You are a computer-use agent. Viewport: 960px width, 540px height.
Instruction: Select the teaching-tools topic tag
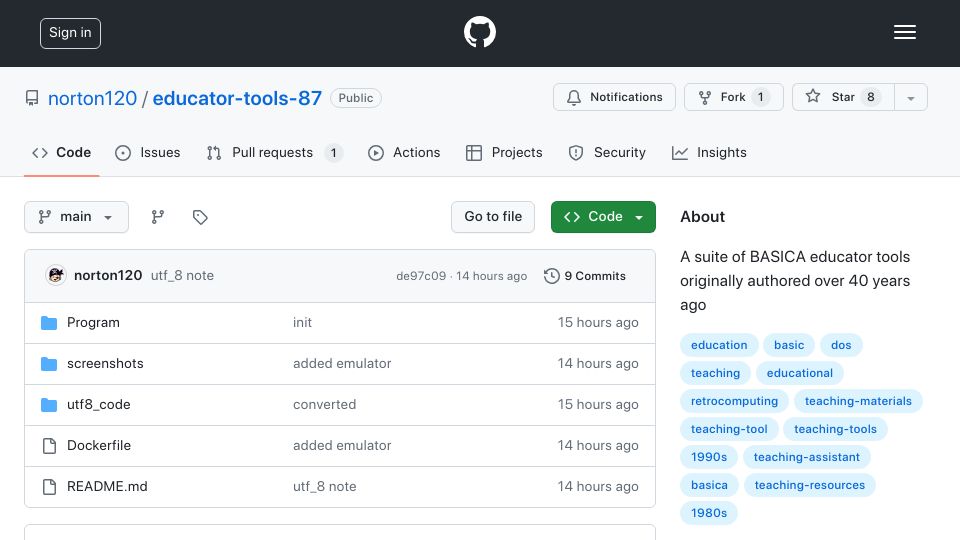click(x=836, y=430)
